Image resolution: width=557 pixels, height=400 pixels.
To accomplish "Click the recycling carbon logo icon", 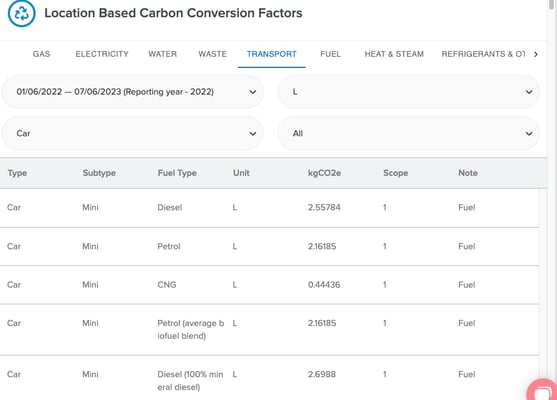I will tap(21, 13).
